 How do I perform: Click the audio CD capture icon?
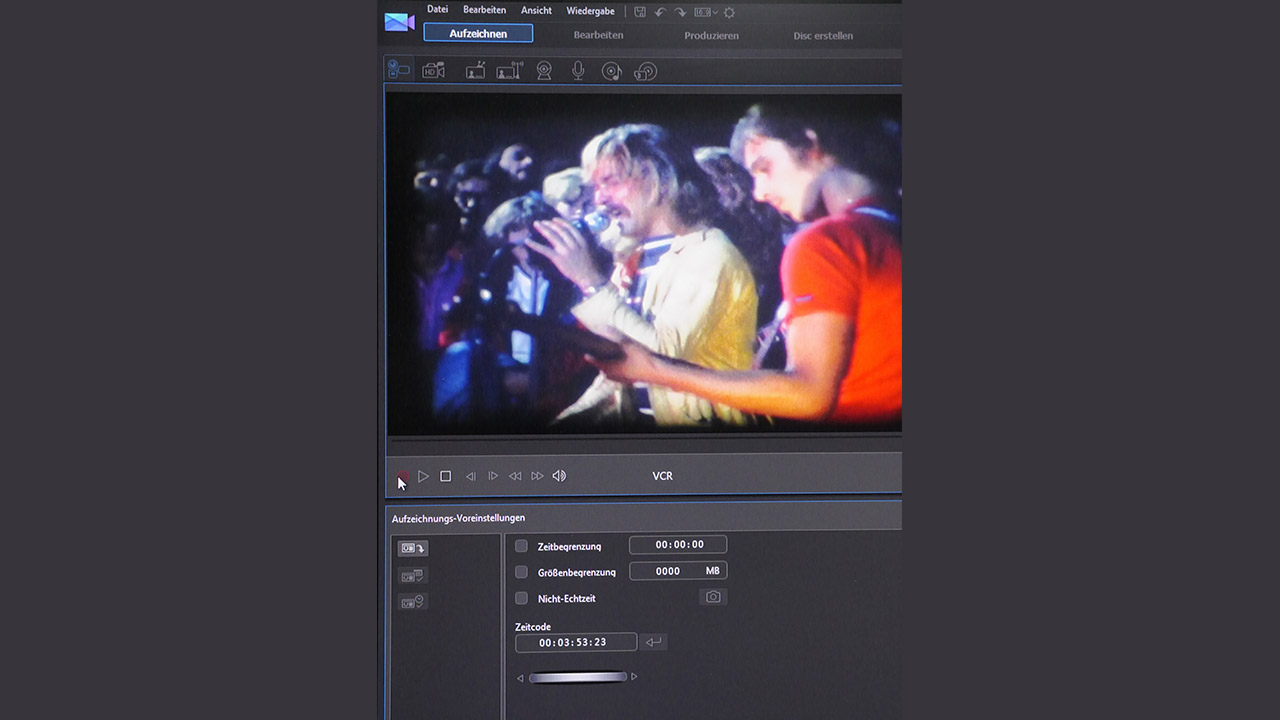pyautogui.click(x=611, y=71)
